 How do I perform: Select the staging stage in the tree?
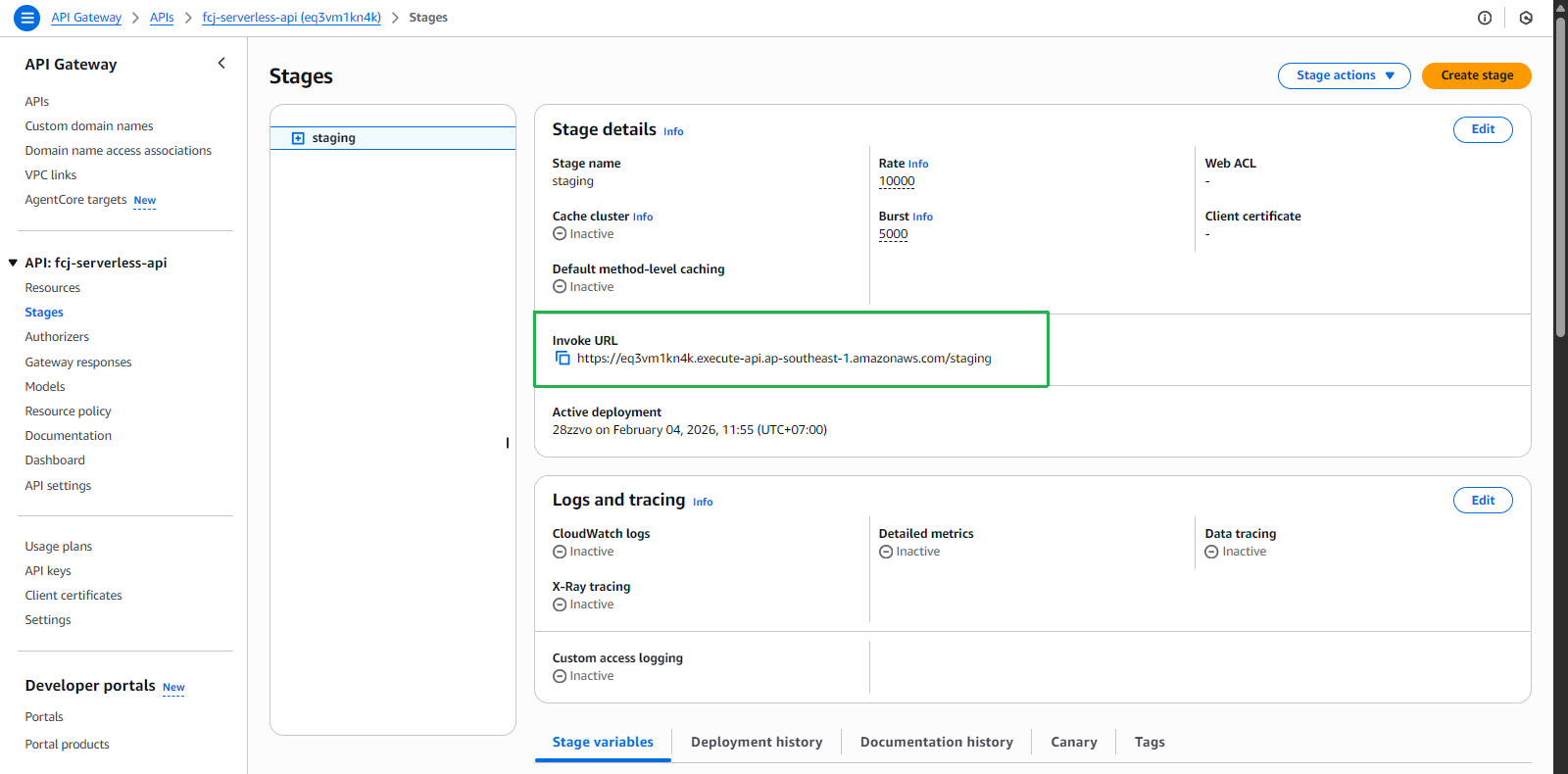pyautogui.click(x=393, y=138)
